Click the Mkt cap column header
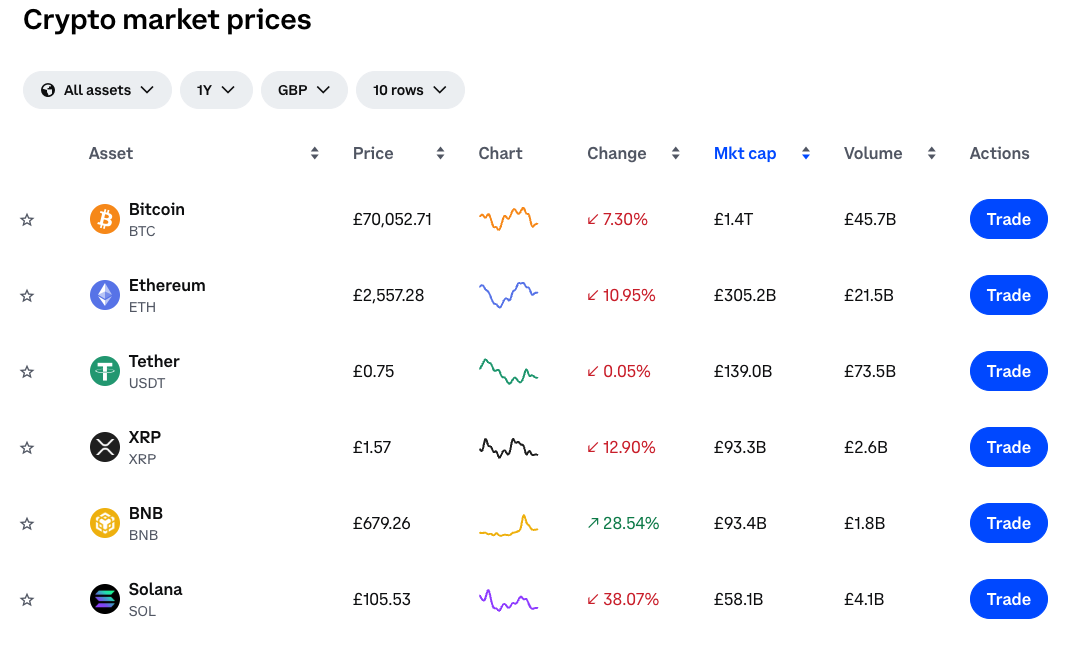1079x650 pixels. [745, 153]
